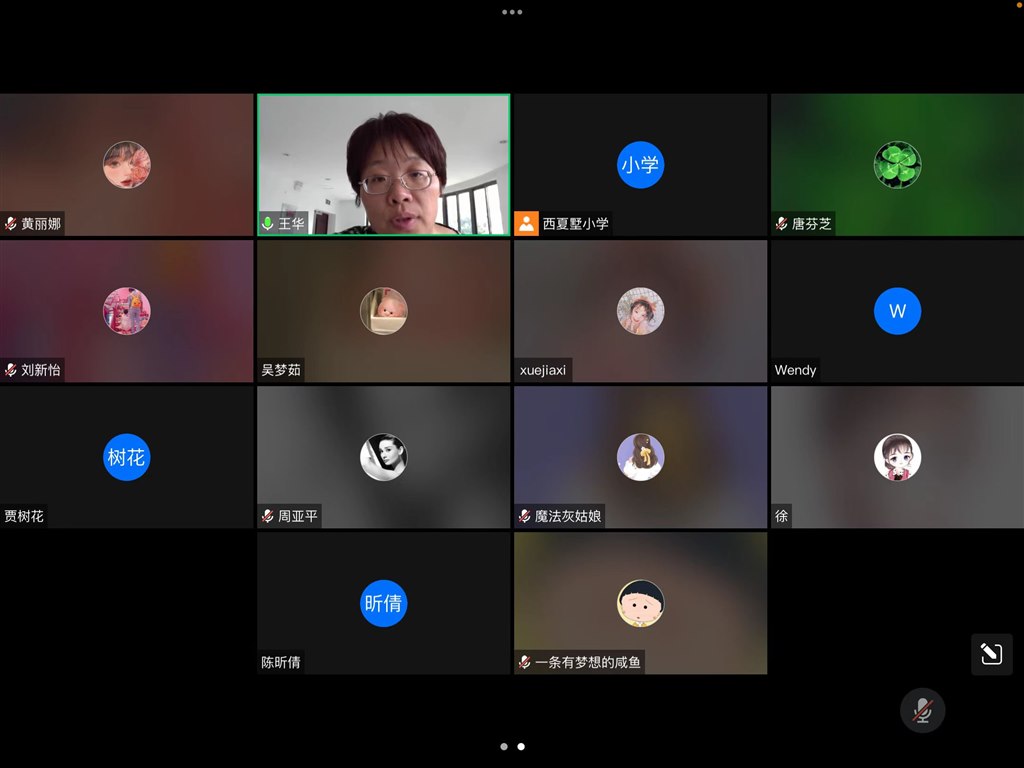The image size is (1024, 768).
Task: Toggle mute on 周亚平's microphone icon
Action: tap(265, 517)
